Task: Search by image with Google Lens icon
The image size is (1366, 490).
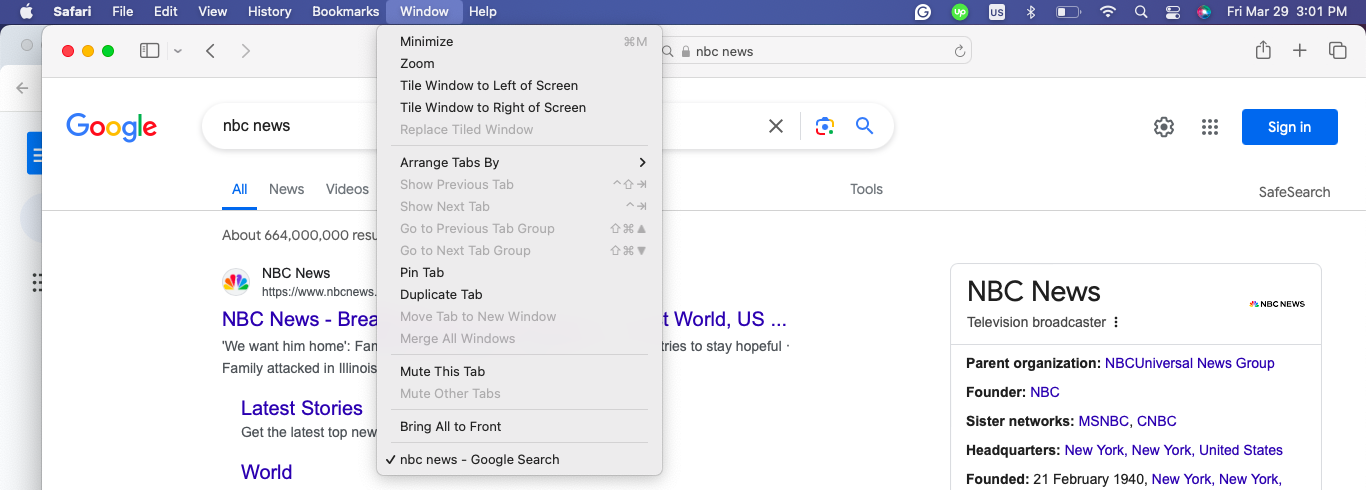Action: pos(824,126)
